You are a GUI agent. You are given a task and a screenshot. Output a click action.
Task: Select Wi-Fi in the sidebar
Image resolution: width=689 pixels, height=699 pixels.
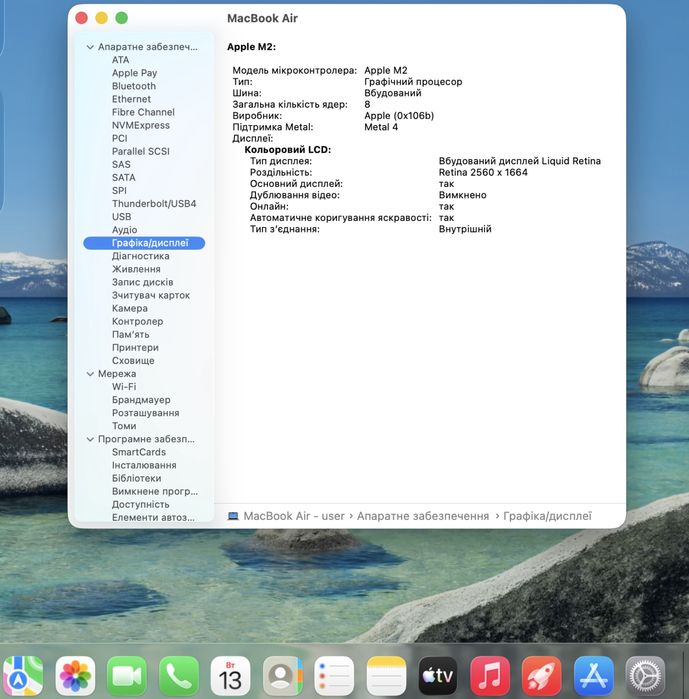(x=124, y=387)
